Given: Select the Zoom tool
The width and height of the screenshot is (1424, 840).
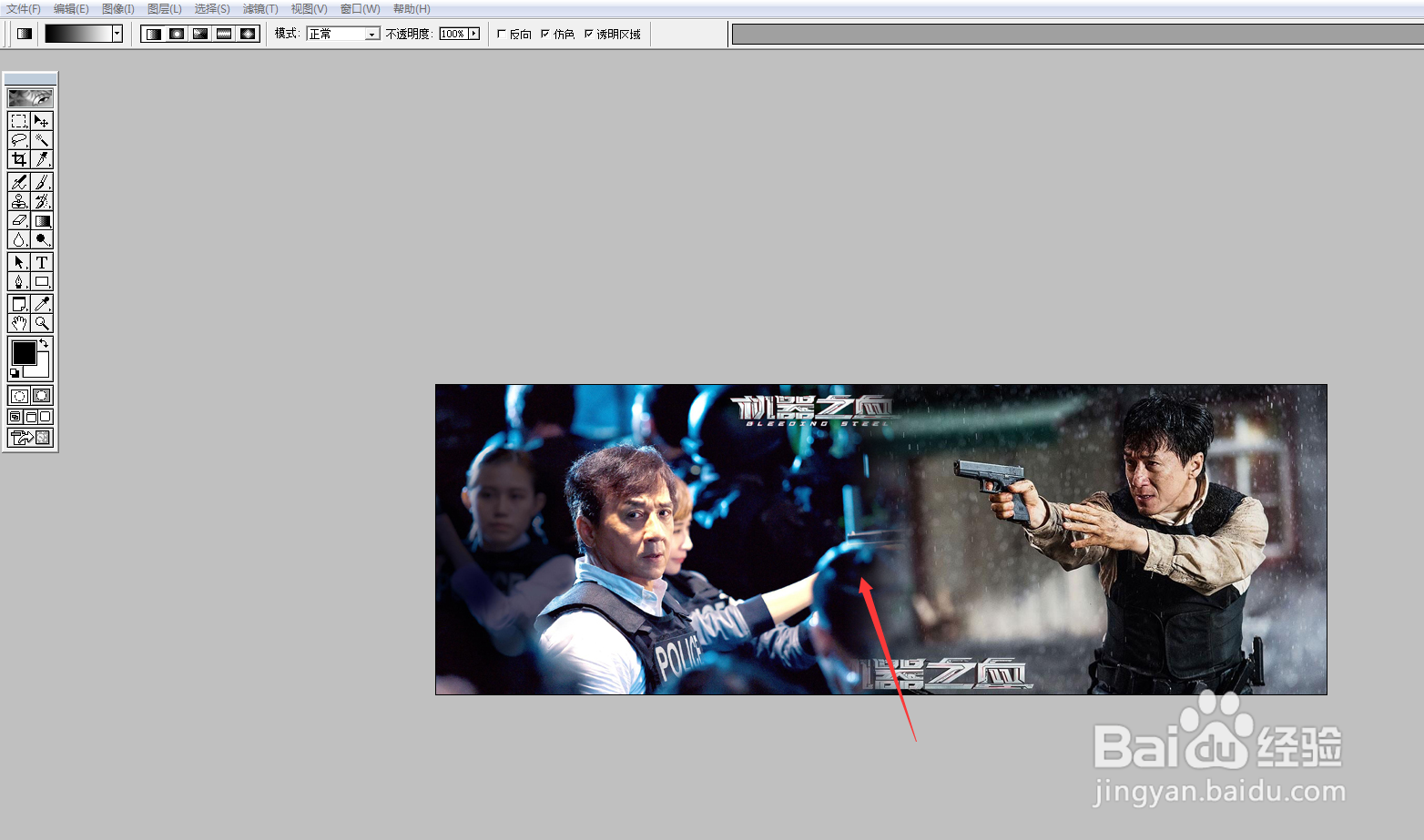Looking at the screenshot, I should coord(42,323).
